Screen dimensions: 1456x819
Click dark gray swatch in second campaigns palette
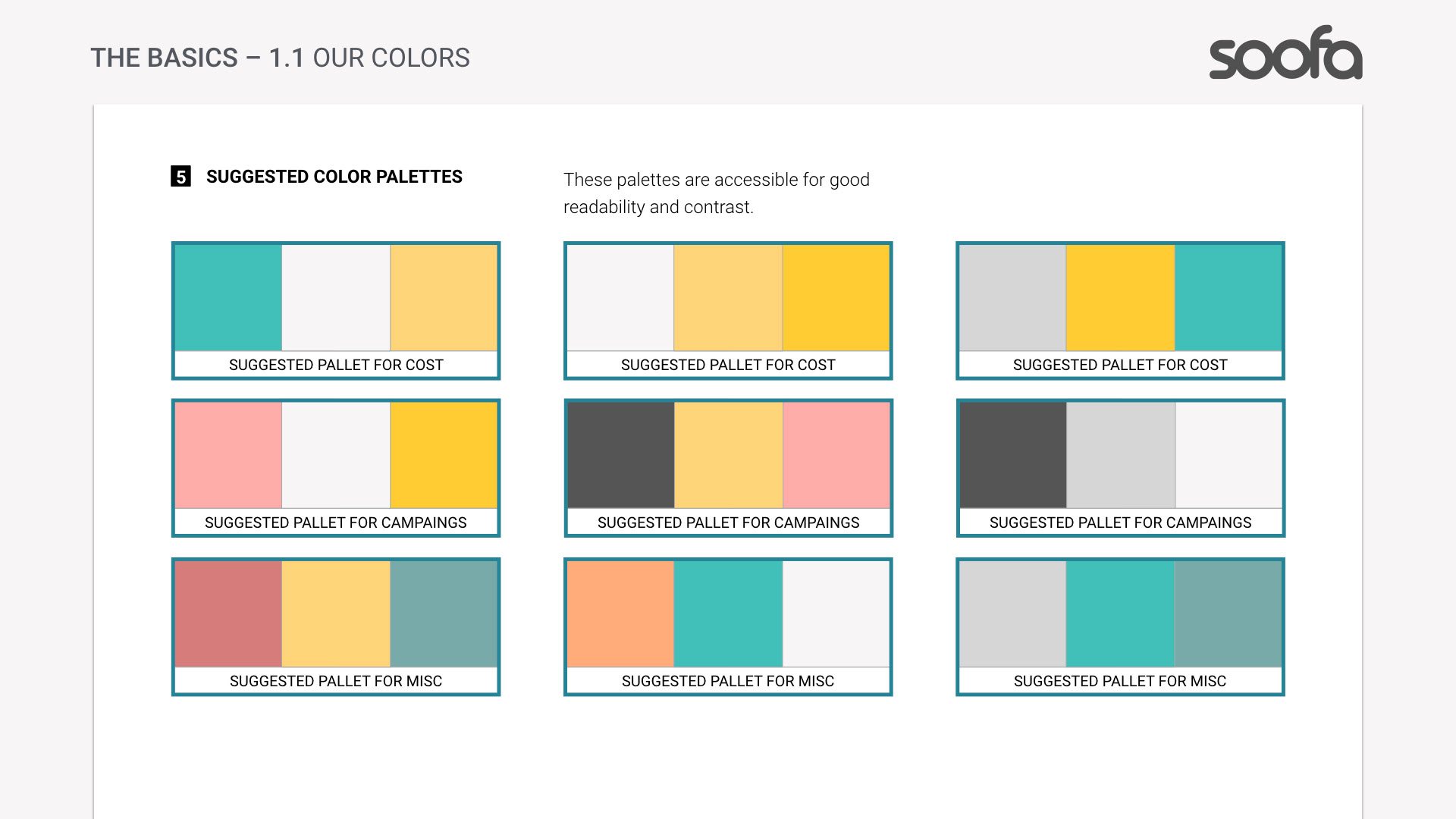click(620, 455)
